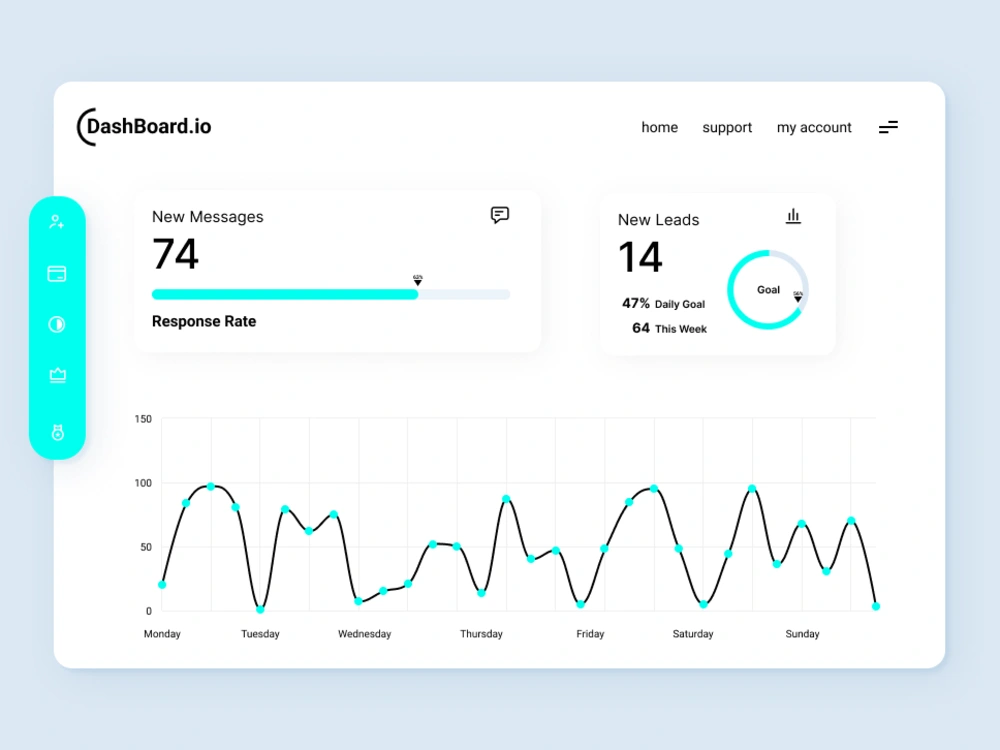The width and height of the screenshot is (1000, 750).
Task: Go to the home page
Action: [x=659, y=128]
